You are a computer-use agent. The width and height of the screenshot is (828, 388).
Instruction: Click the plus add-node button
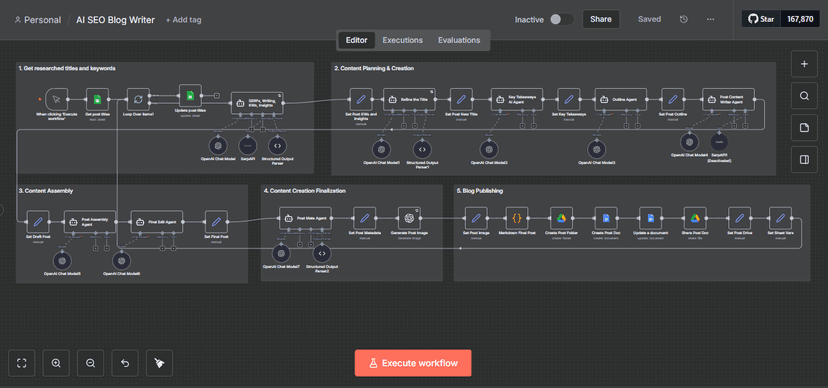[804, 64]
